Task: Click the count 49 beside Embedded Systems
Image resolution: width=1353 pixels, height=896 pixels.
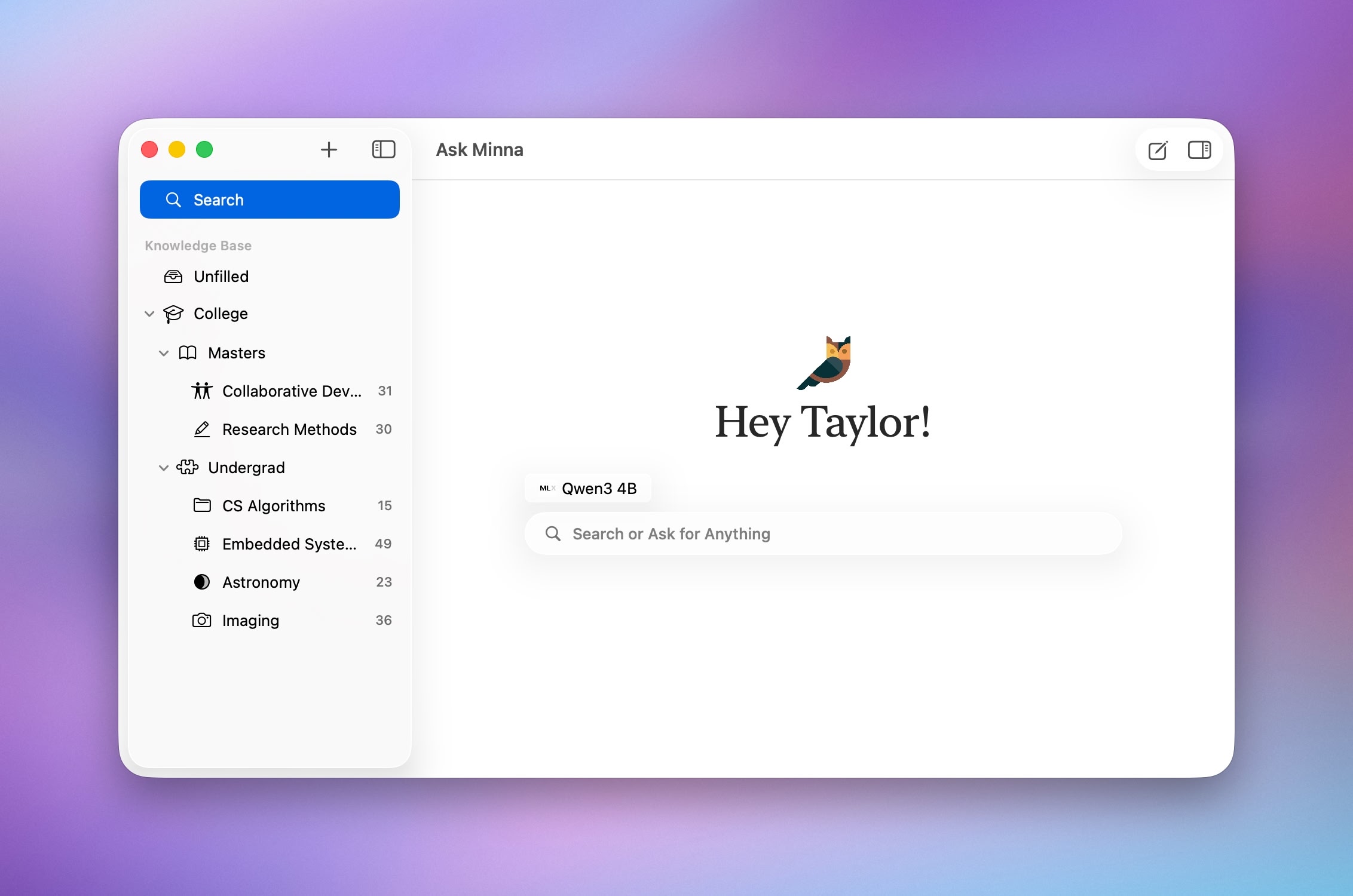Action: [383, 544]
